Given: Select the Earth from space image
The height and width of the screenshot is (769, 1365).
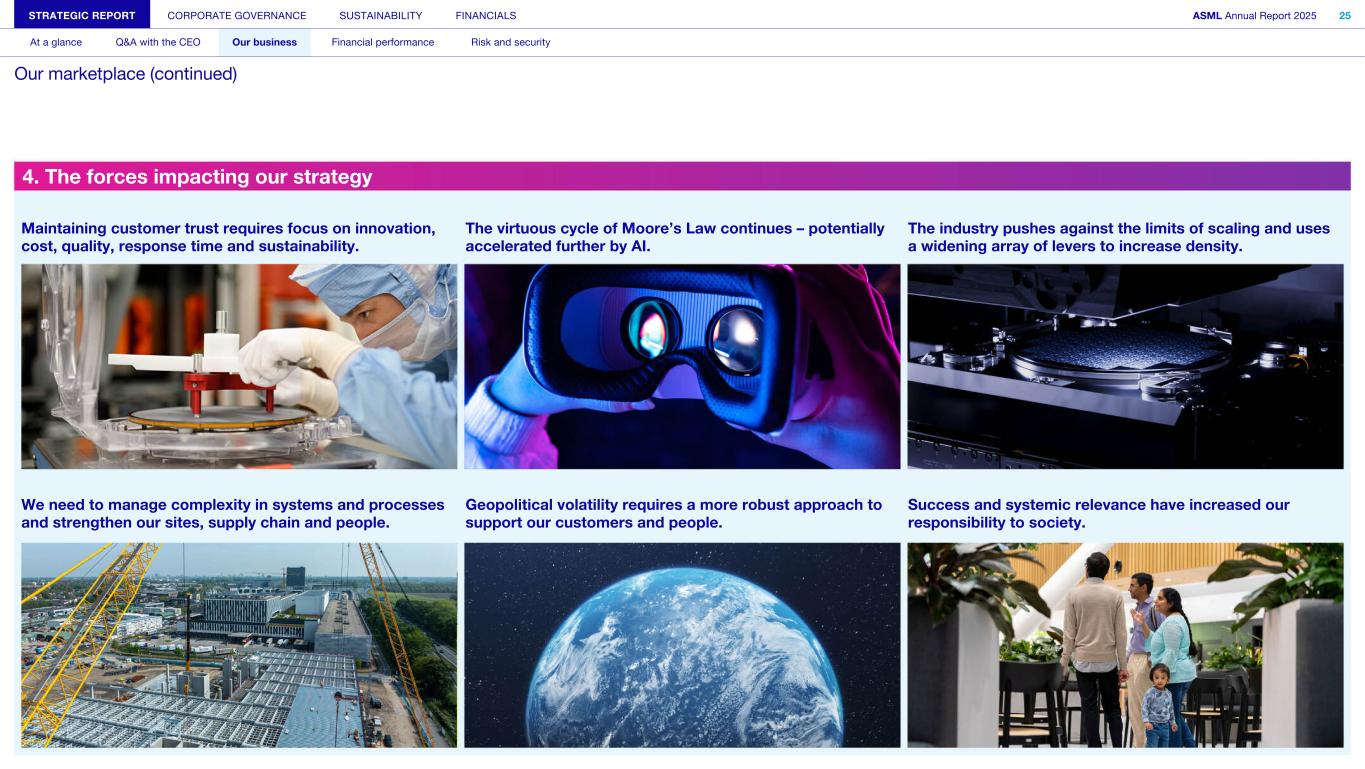Looking at the screenshot, I should [x=682, y=645].
